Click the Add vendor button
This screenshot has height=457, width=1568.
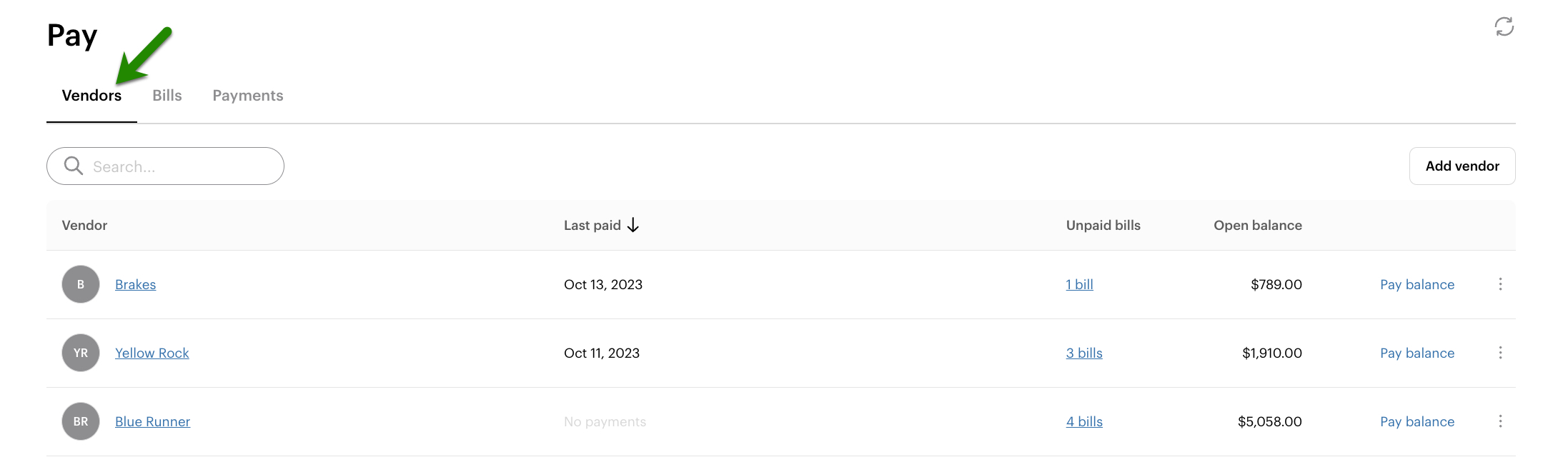click(x=1462, y=166)
